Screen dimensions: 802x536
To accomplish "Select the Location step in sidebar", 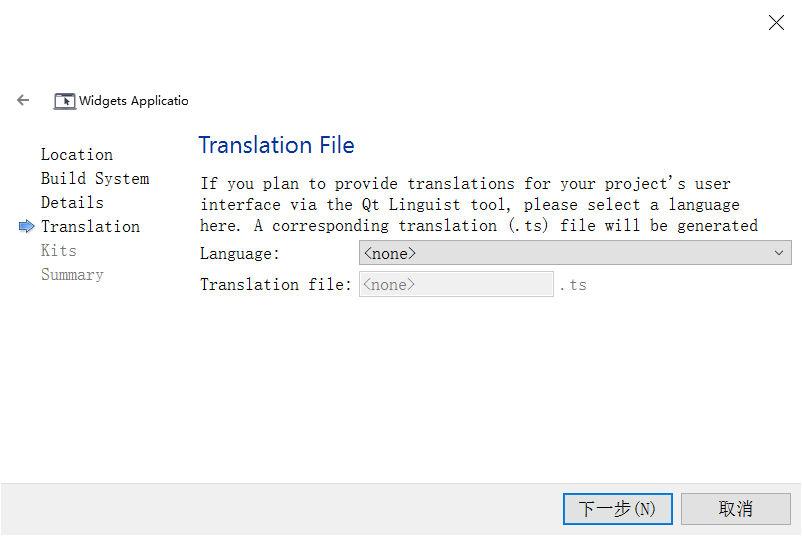I will (77, 154).
